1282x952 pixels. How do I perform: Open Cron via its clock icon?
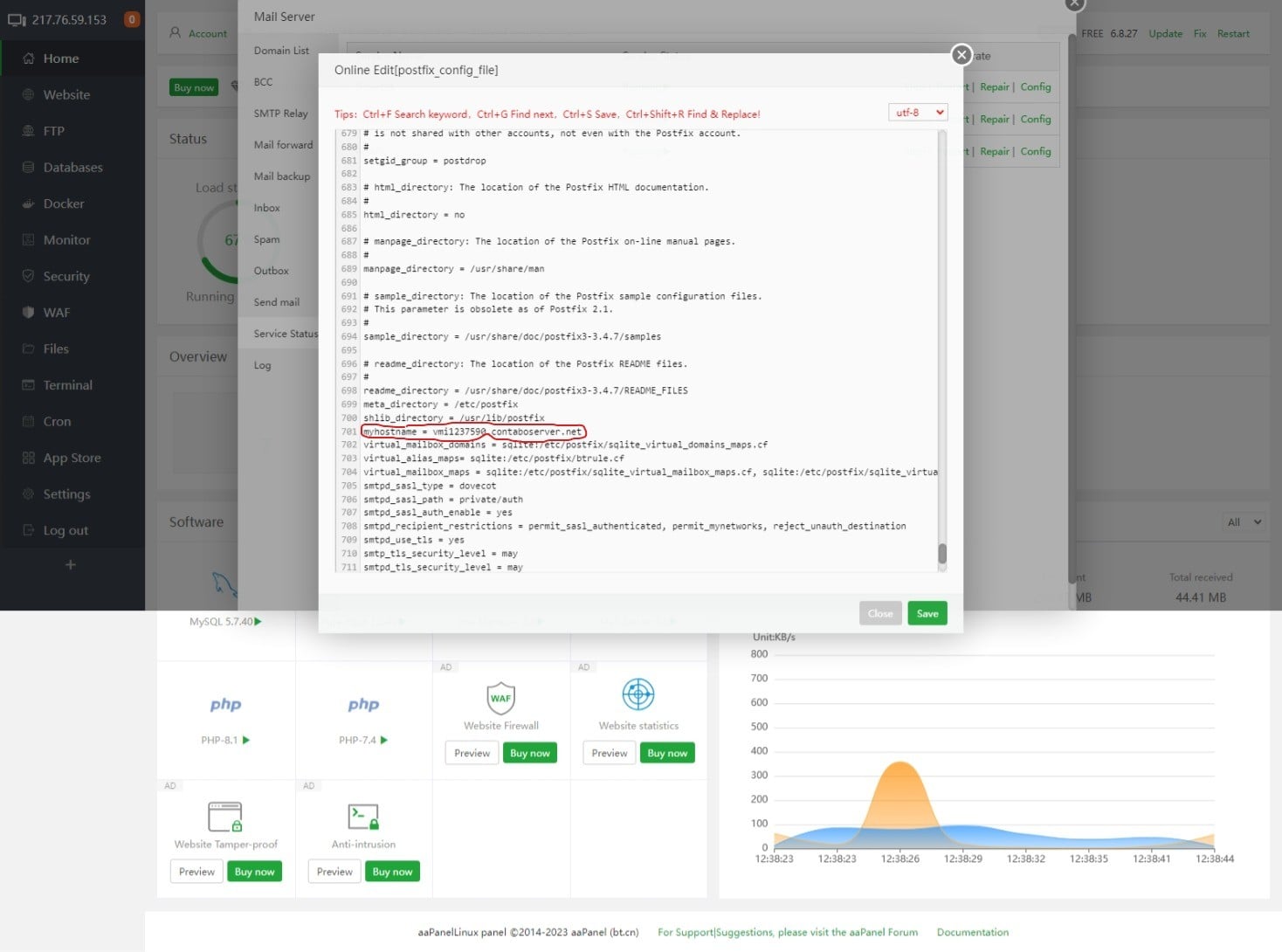coord(28,421)
